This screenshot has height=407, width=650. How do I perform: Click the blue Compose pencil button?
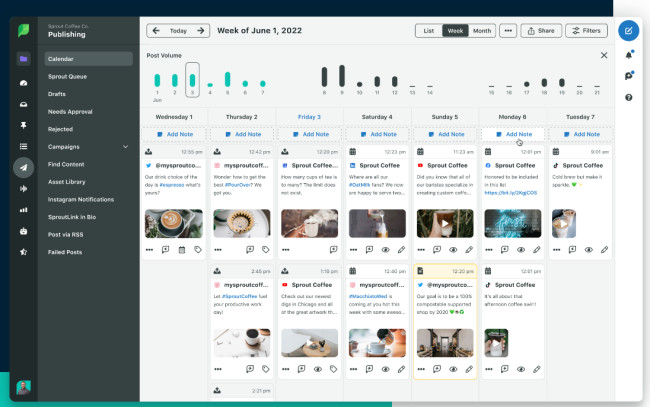[628, 31]
